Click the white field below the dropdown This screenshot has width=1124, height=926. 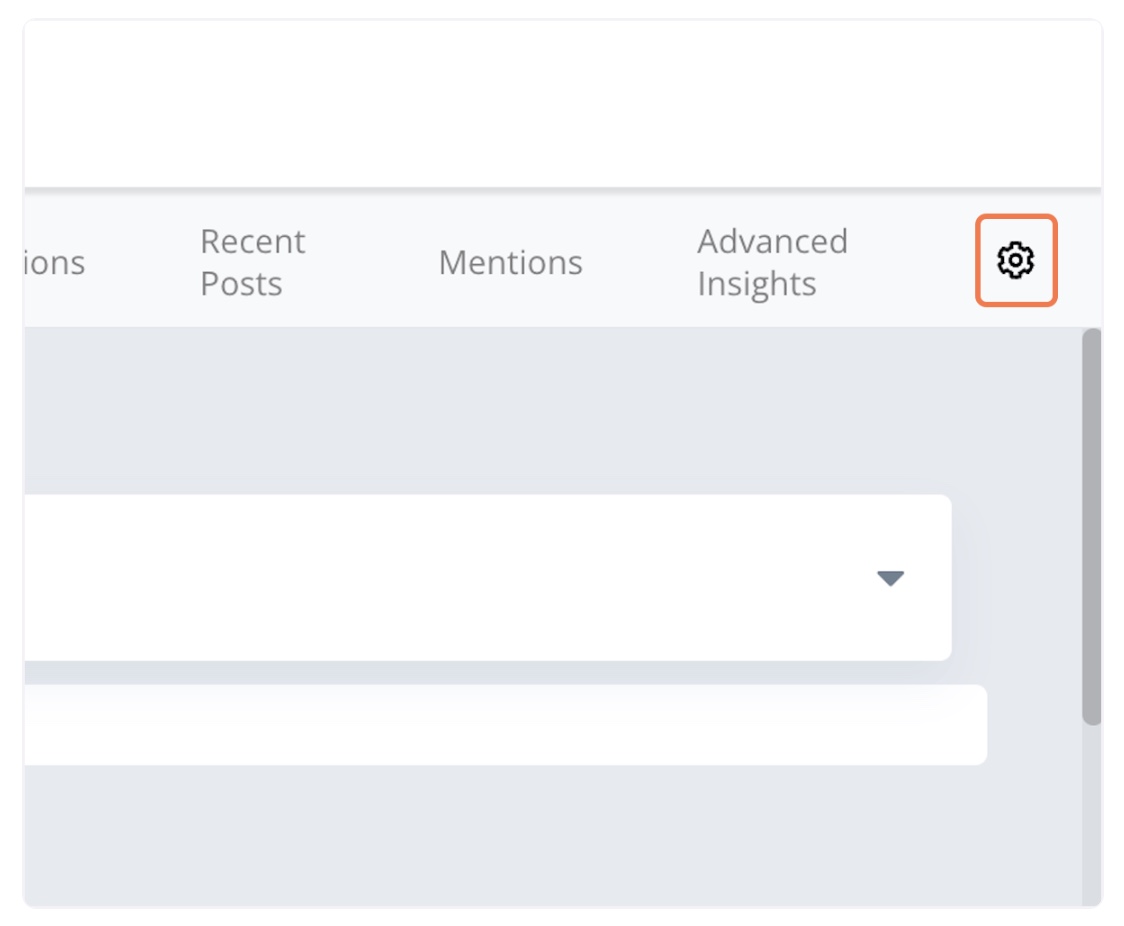500,725
